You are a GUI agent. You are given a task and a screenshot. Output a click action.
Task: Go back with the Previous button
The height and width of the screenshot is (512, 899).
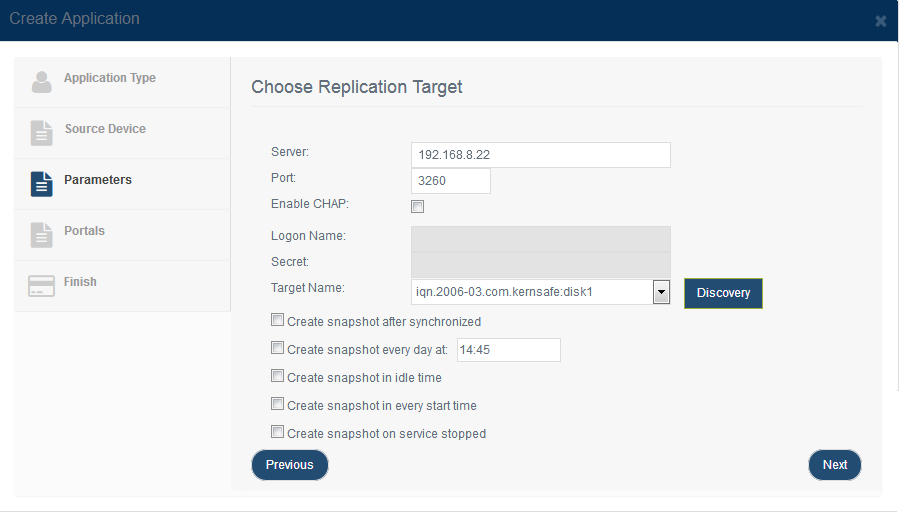click(x=290, y=465)
